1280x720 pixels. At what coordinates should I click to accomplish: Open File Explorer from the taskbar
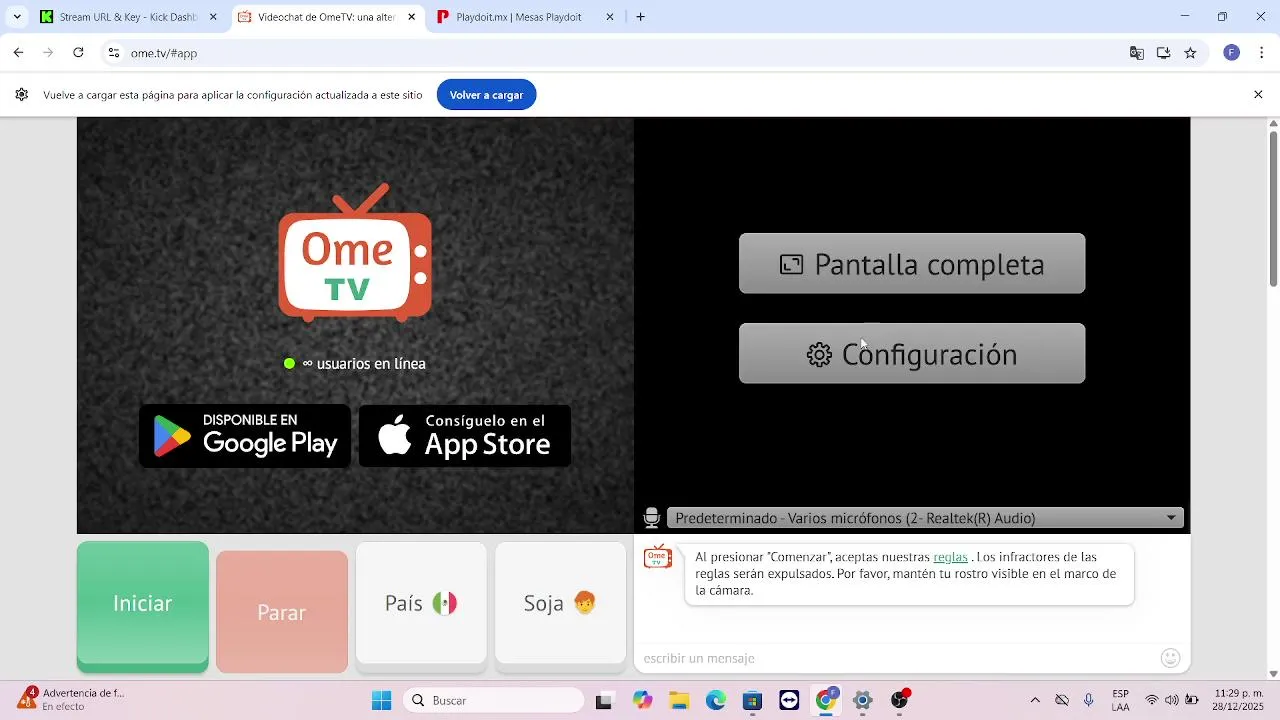click(679, 701)
